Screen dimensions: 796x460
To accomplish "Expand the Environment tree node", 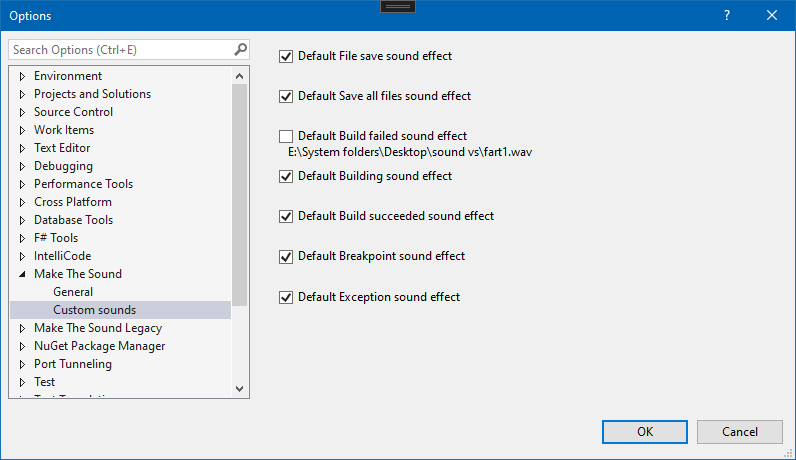I will coord(22,76).
